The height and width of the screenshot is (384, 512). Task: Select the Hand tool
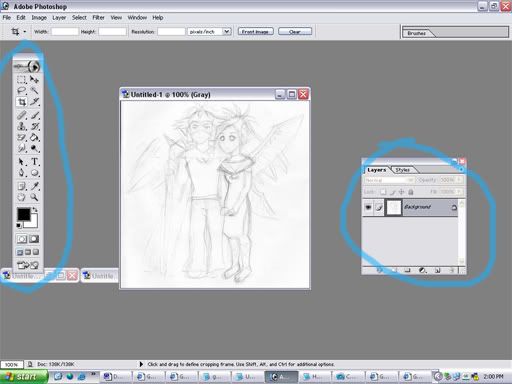pos(22,197)
